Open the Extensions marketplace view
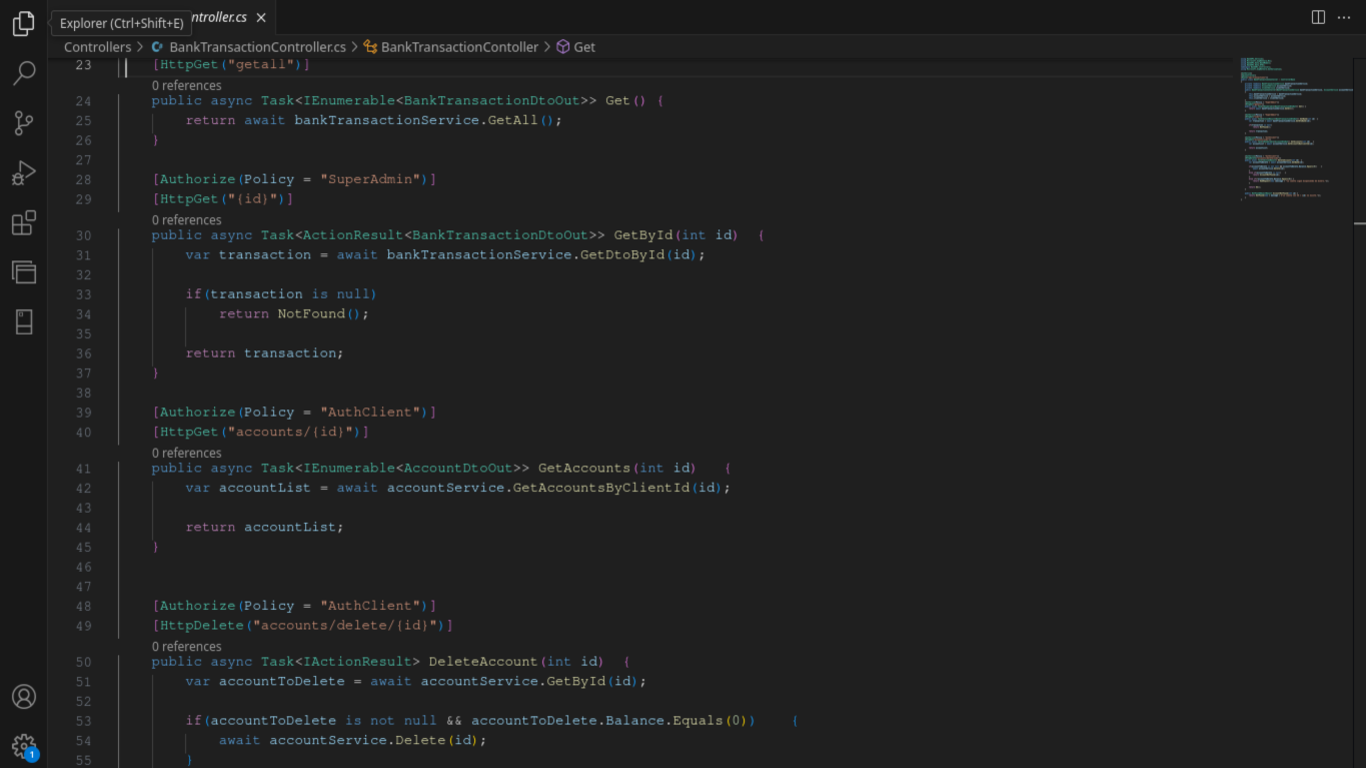This screenshot has width=1366, height=768. tap(24, 222)
